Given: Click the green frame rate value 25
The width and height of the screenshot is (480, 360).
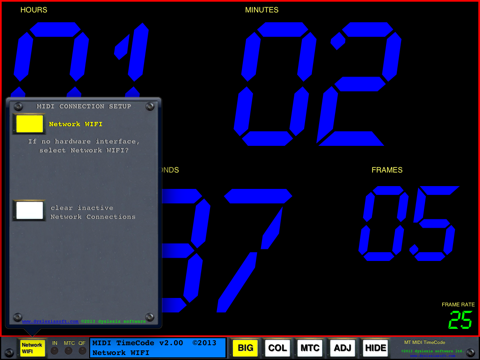Looking at the screenshot, I should click(x=460, y=320).
